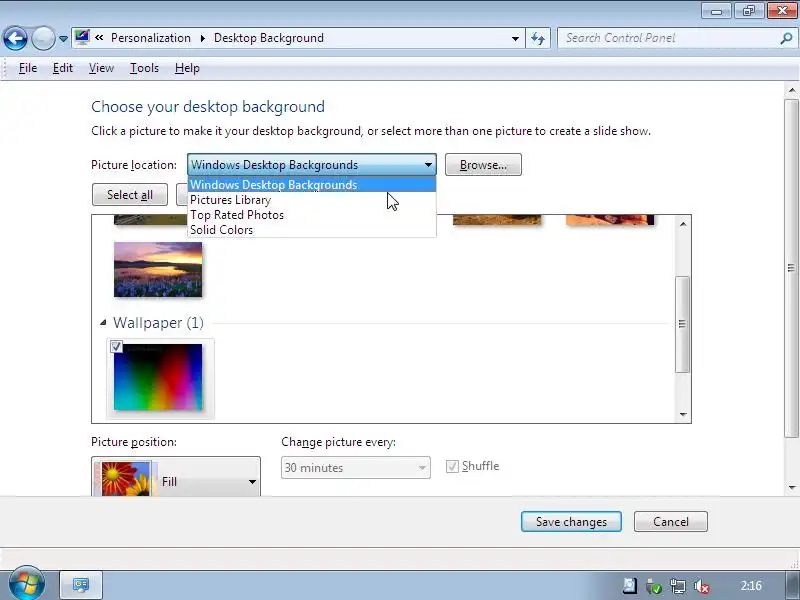Open the File menu

click(x=28, y=68)
